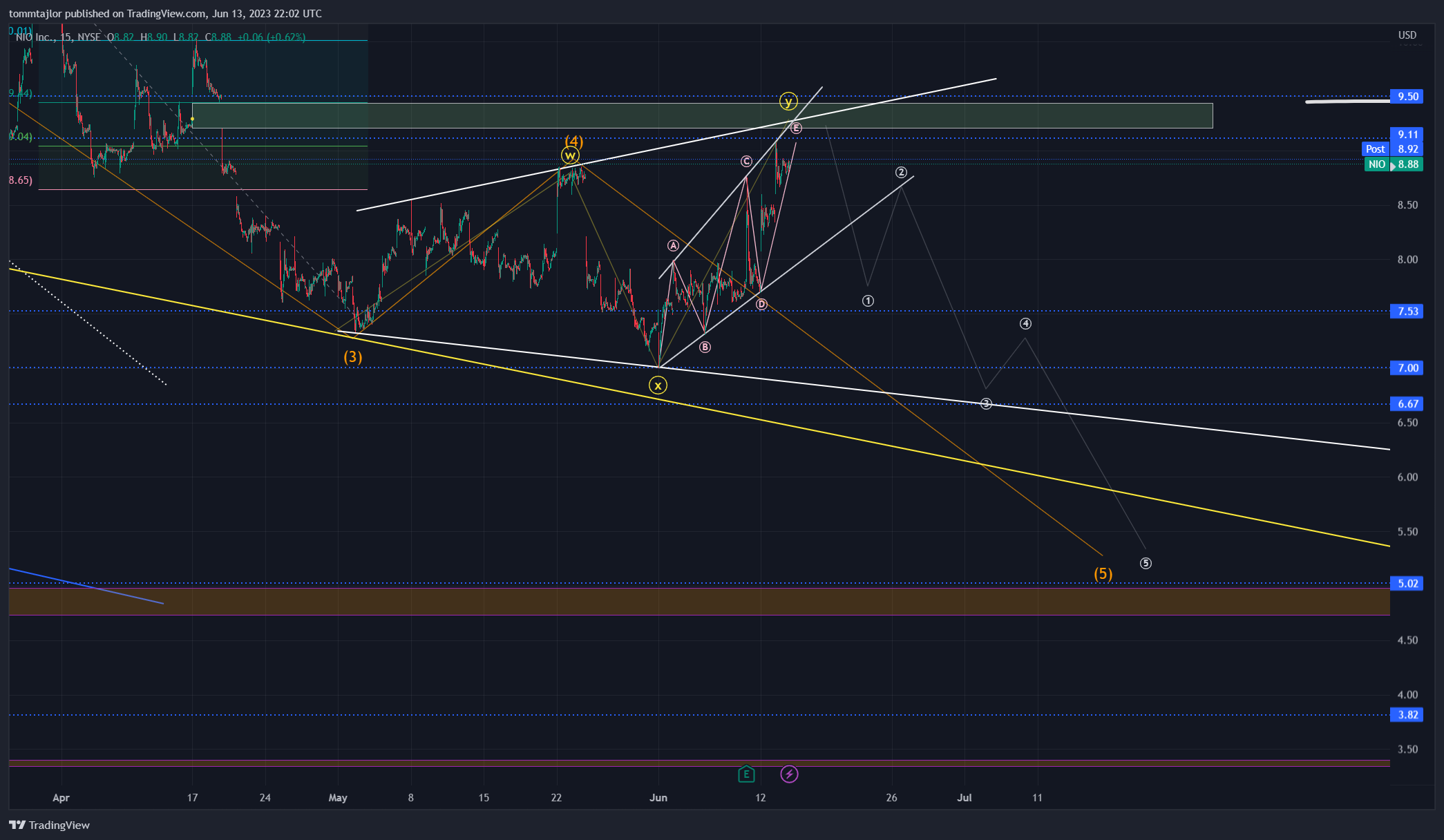This screenshot has height=840, width=1444.
Task: Click the USD currency label on price axis
Action: point(1407,35)
